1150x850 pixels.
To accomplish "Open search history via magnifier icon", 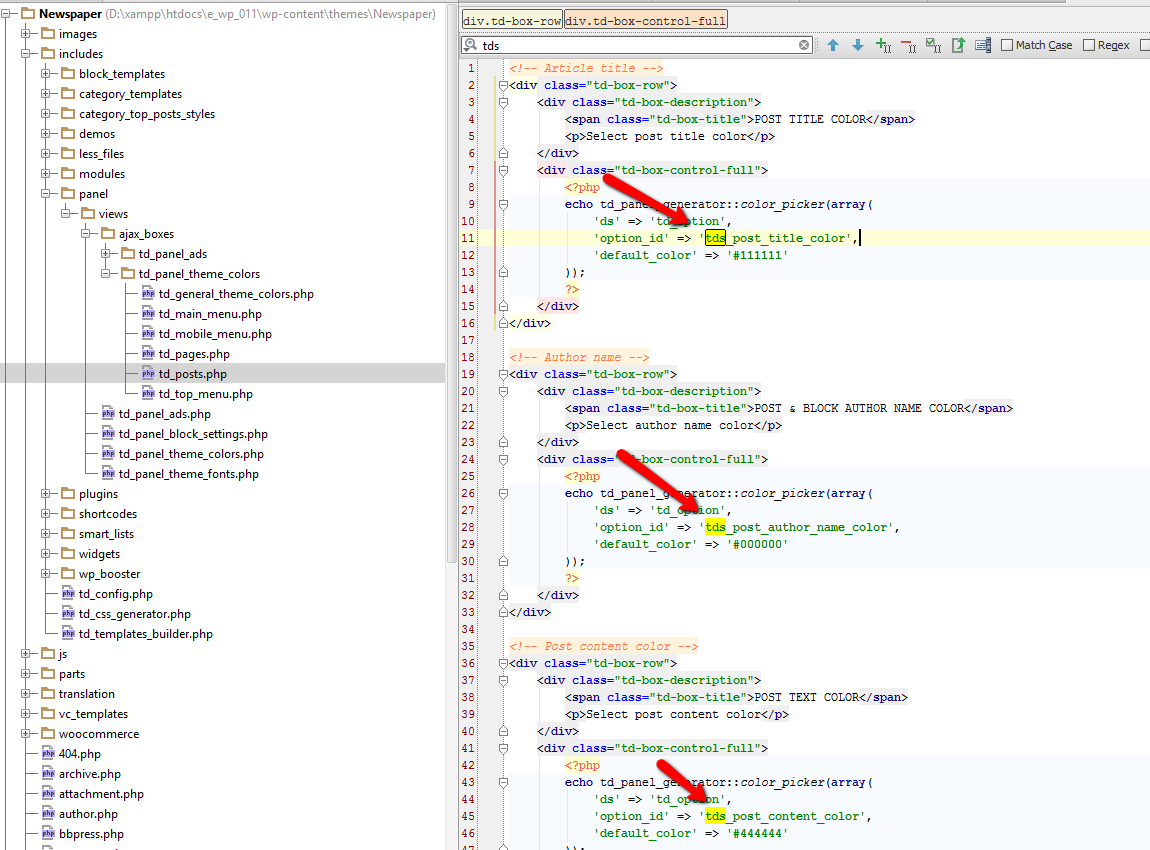I will 471,45.
